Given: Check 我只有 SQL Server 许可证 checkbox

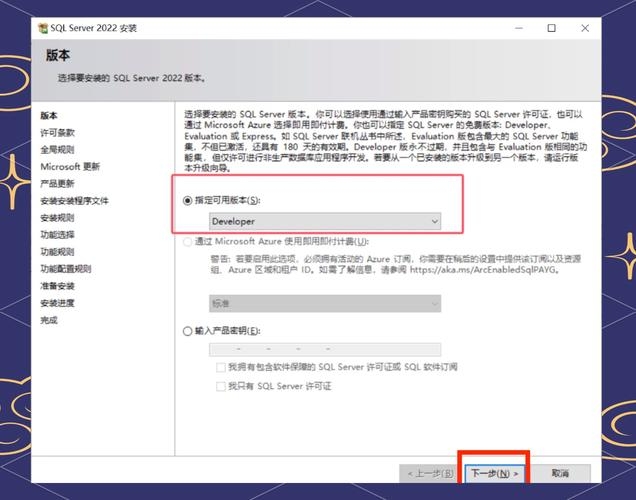Looking at the screenshot, I should [221, 386].
